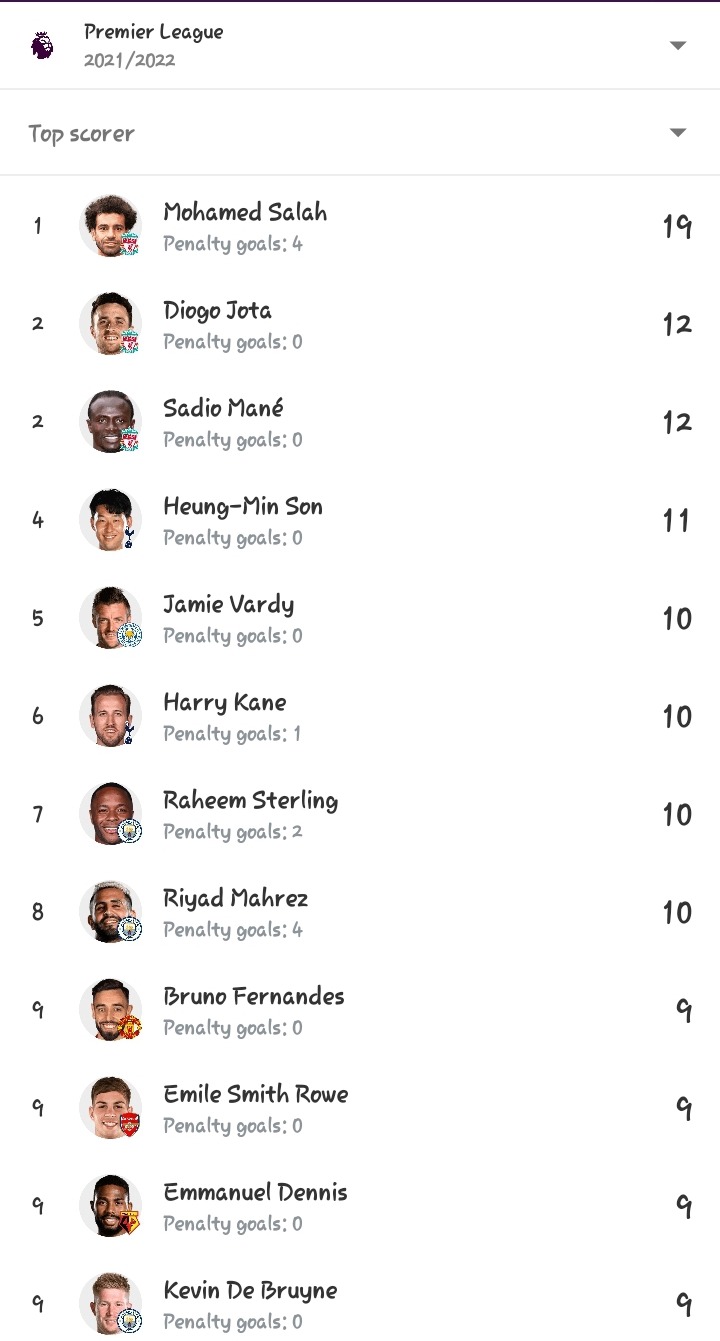
Task: Expand the Premier League season dropdown arrow
Action: click(x=678, y=45)
